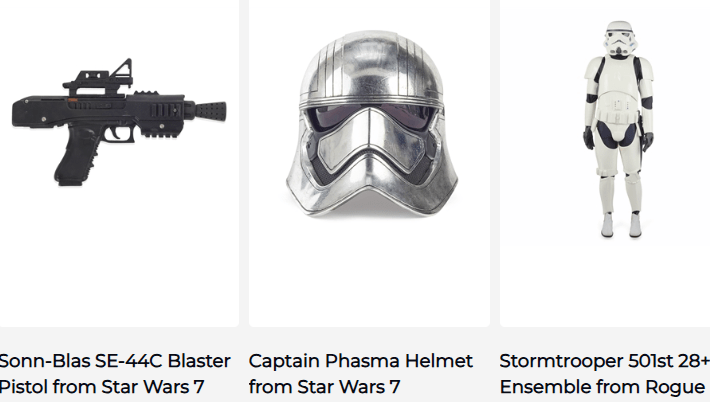Screen dimensions: 710x402
Task: Click the words 'Star Wars 7' under the blaster
Action: (153, 387)
